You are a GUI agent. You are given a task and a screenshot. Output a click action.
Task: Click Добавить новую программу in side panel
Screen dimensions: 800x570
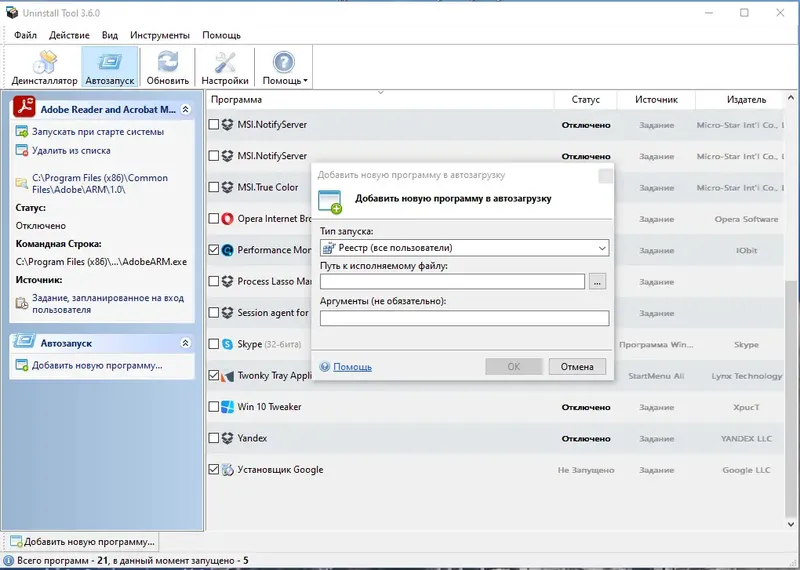point(97,365)
